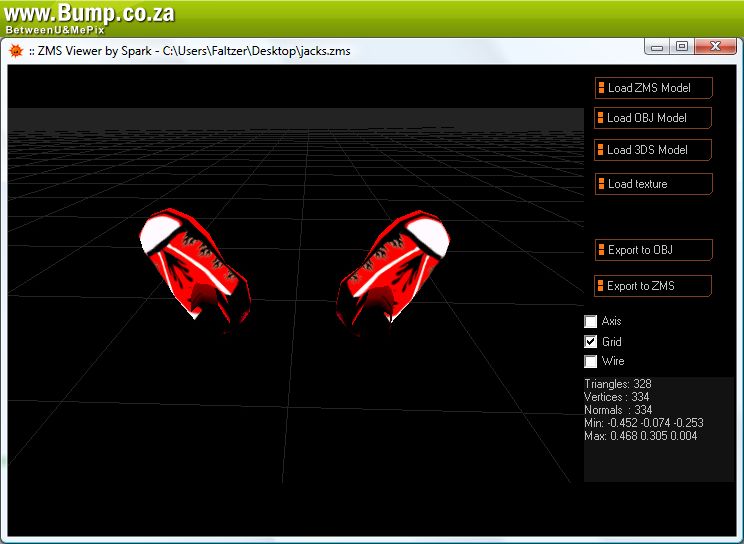
Task: Choose the Load 3DS Model label
Action: [x=647, y=150]
